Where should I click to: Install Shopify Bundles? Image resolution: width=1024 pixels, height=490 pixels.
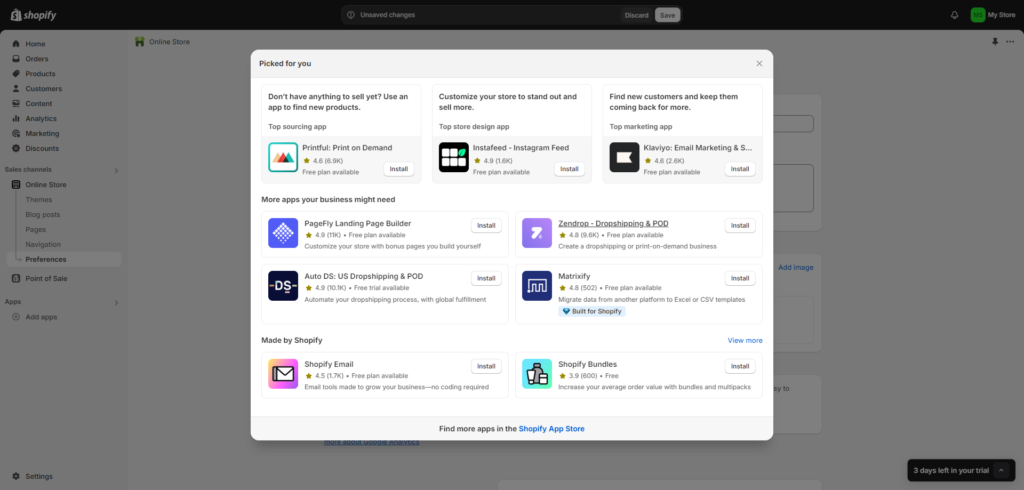coord(740,367)
